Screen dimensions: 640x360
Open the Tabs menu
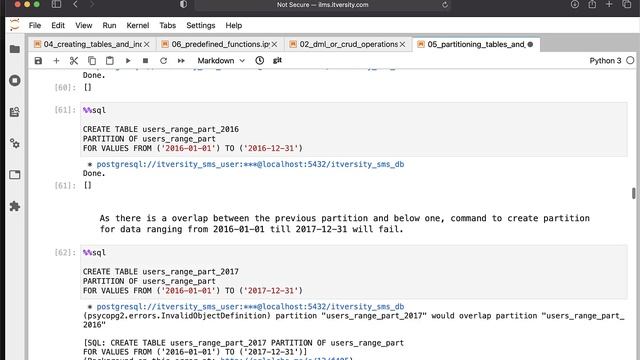[167, 25]
